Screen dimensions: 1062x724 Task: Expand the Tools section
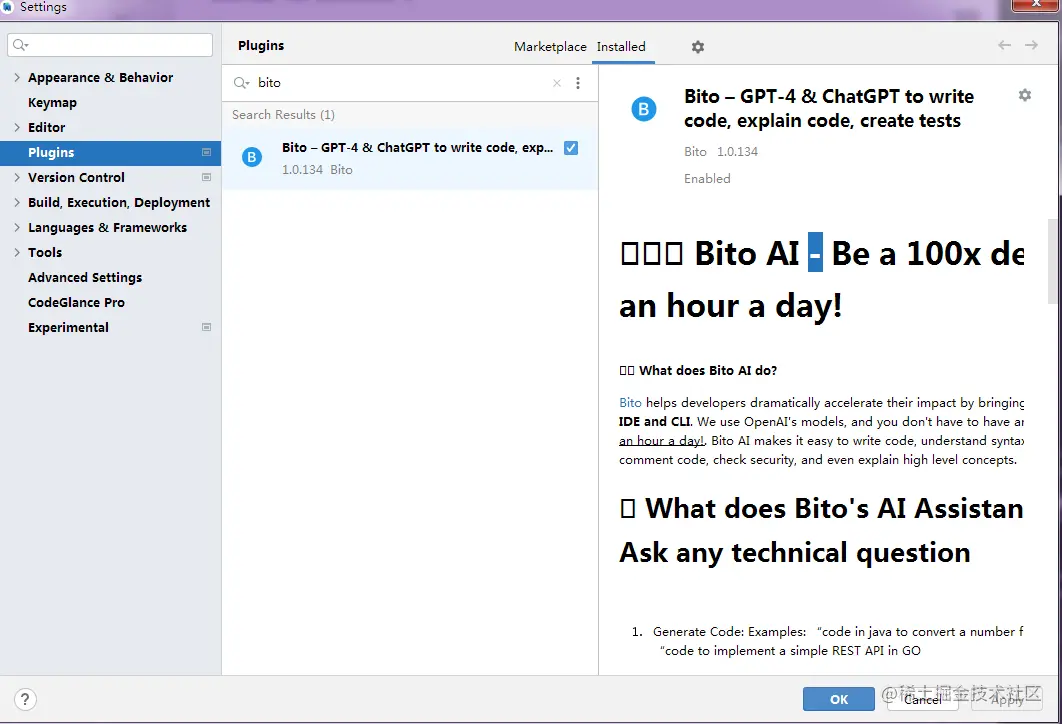[17, 253]
